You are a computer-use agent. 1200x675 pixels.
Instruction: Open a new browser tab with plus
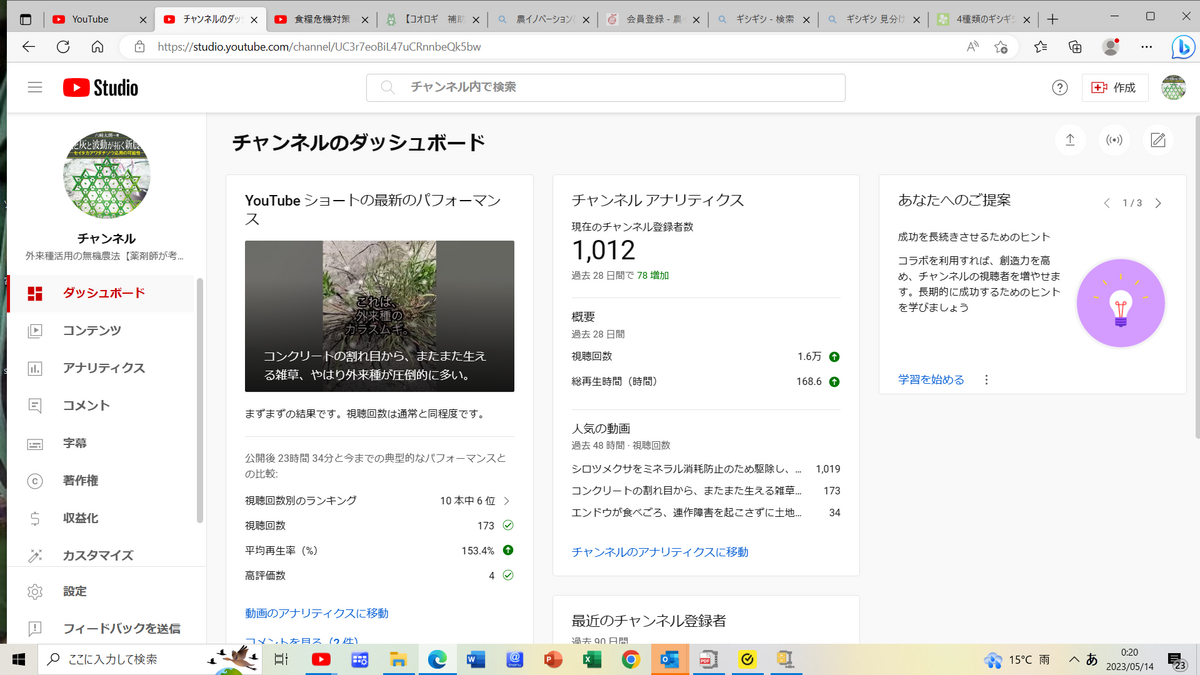[x=1052, y=19]
